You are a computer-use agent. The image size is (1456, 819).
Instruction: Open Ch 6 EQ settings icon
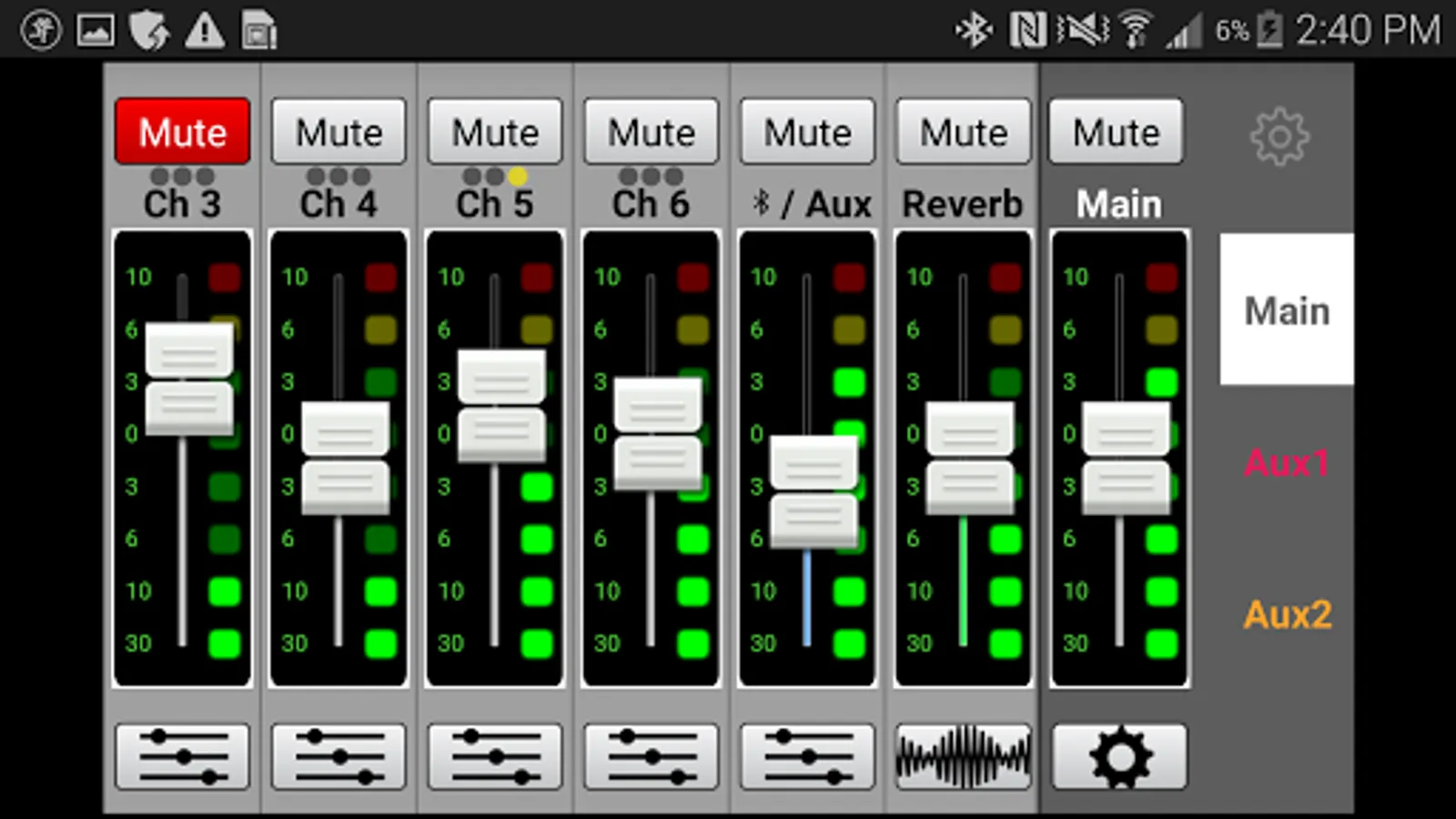tap(652, 756)
